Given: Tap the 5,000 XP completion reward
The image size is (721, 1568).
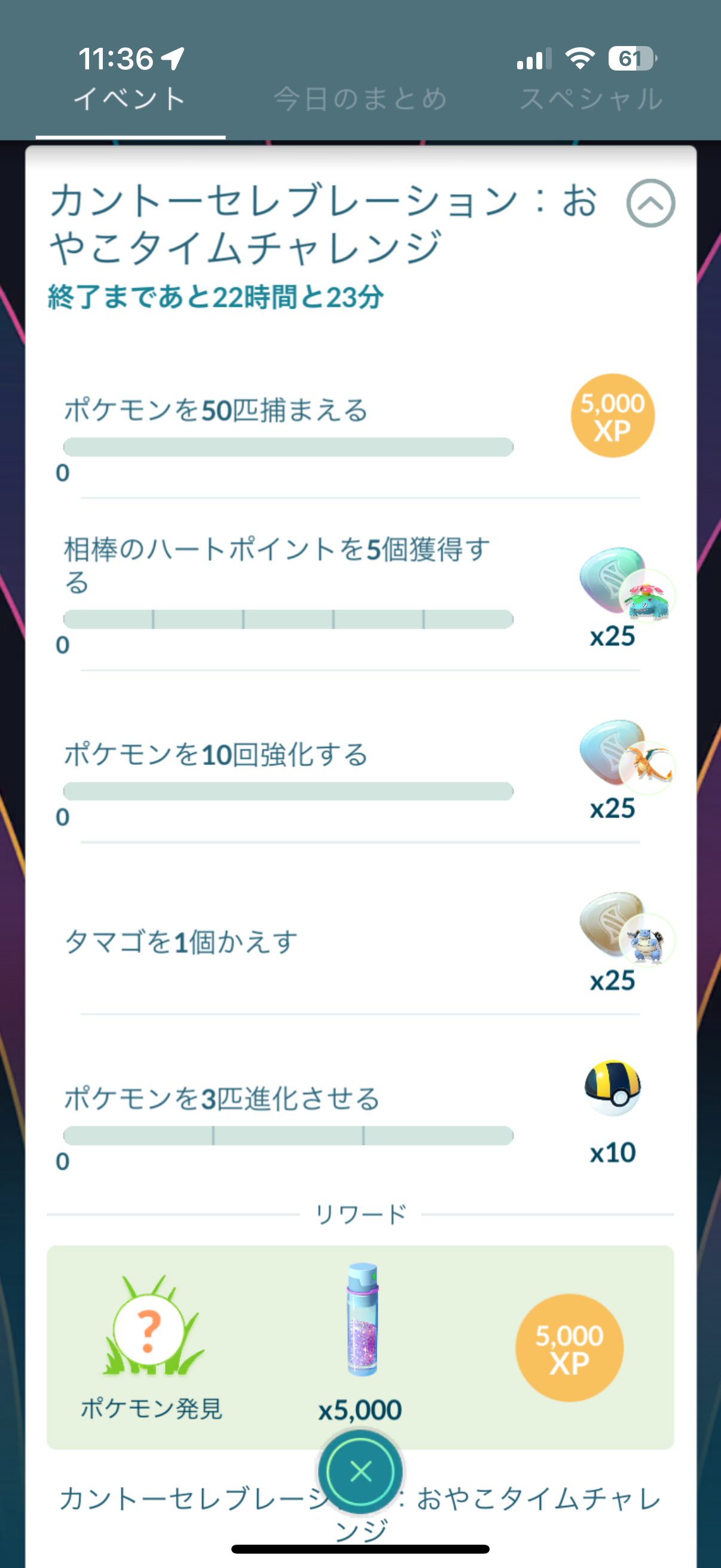Looking at the screenshot, I should click(569, 1348).
